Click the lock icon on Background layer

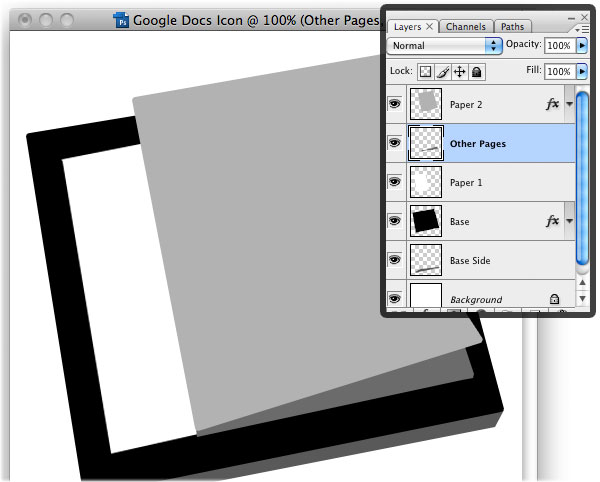coord(554,299)
